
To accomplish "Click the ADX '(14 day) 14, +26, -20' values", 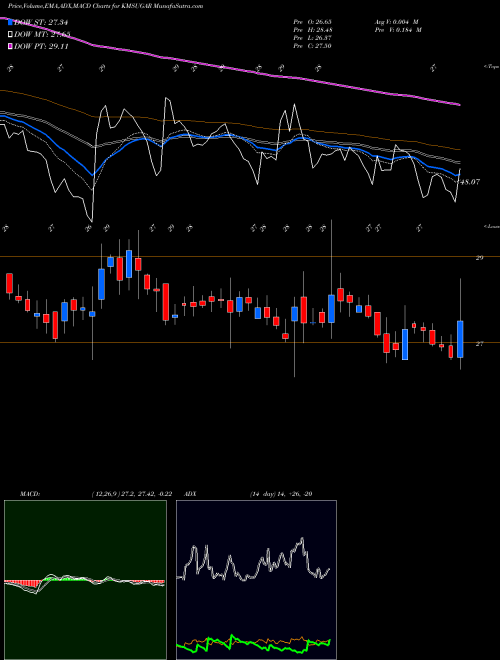I will click(281, 494).
